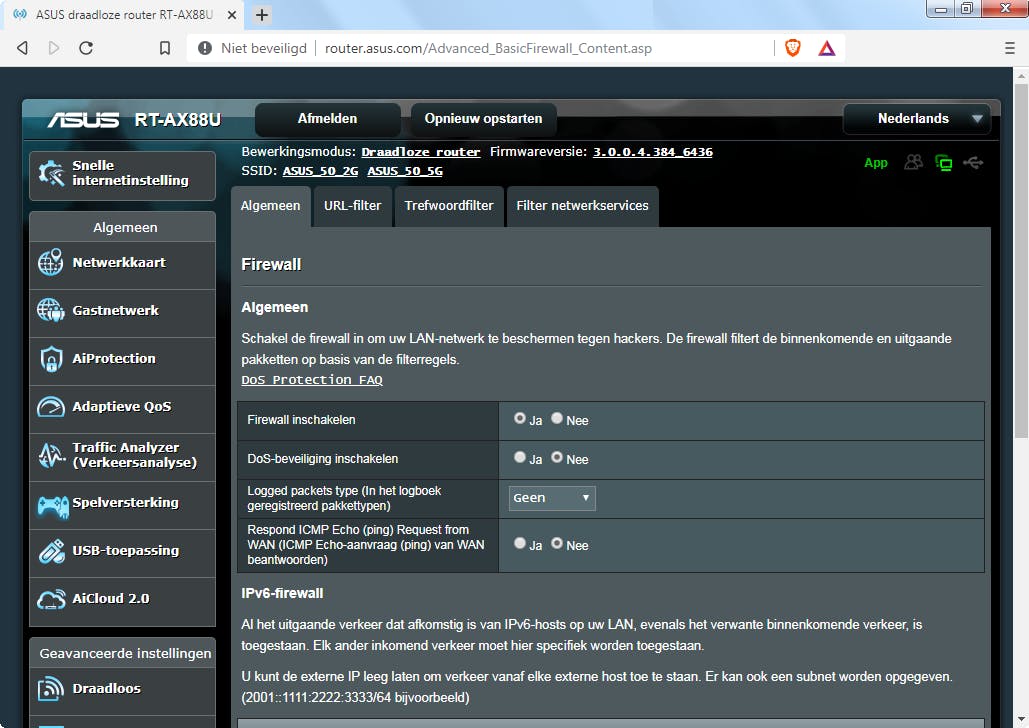The width and height of the screenshot is (1029, 728).
Task: Open AiProtection menu item
Action: coord(123,359)
